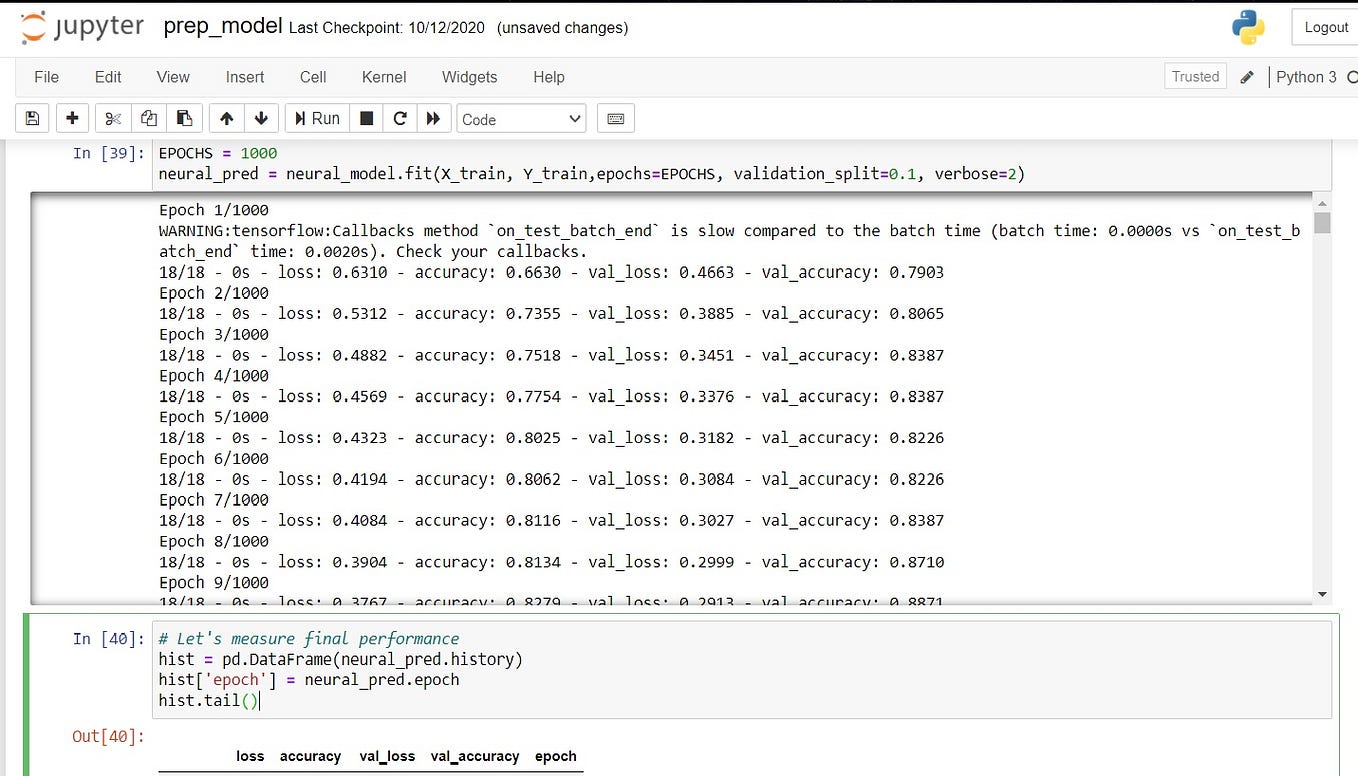Run the selected cell
The image size is (1358, 776).
316,118
